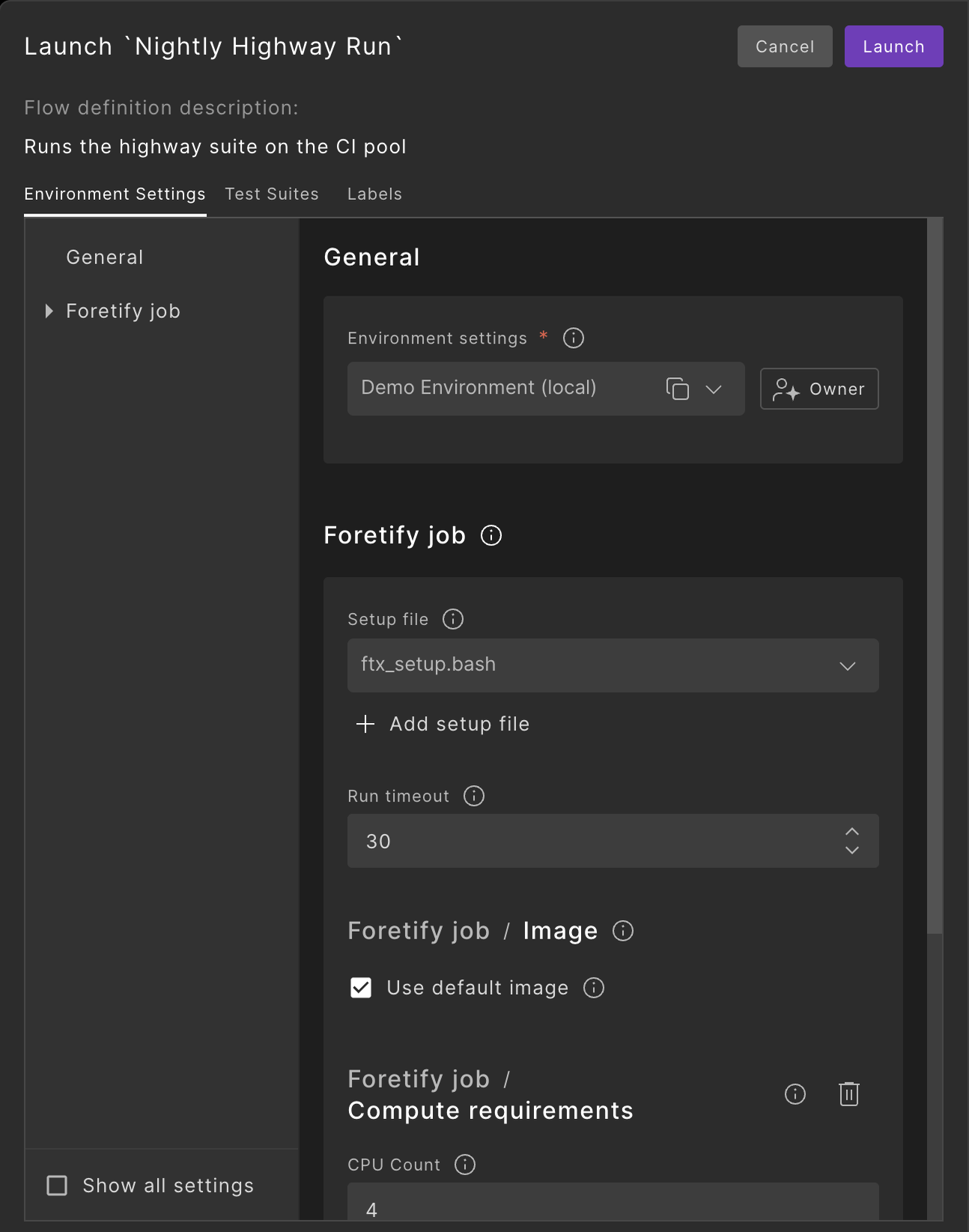The width and height of the screenshot is (969, 1232).
Task: Uncheck Use default image checkbox
Action: 361,988
